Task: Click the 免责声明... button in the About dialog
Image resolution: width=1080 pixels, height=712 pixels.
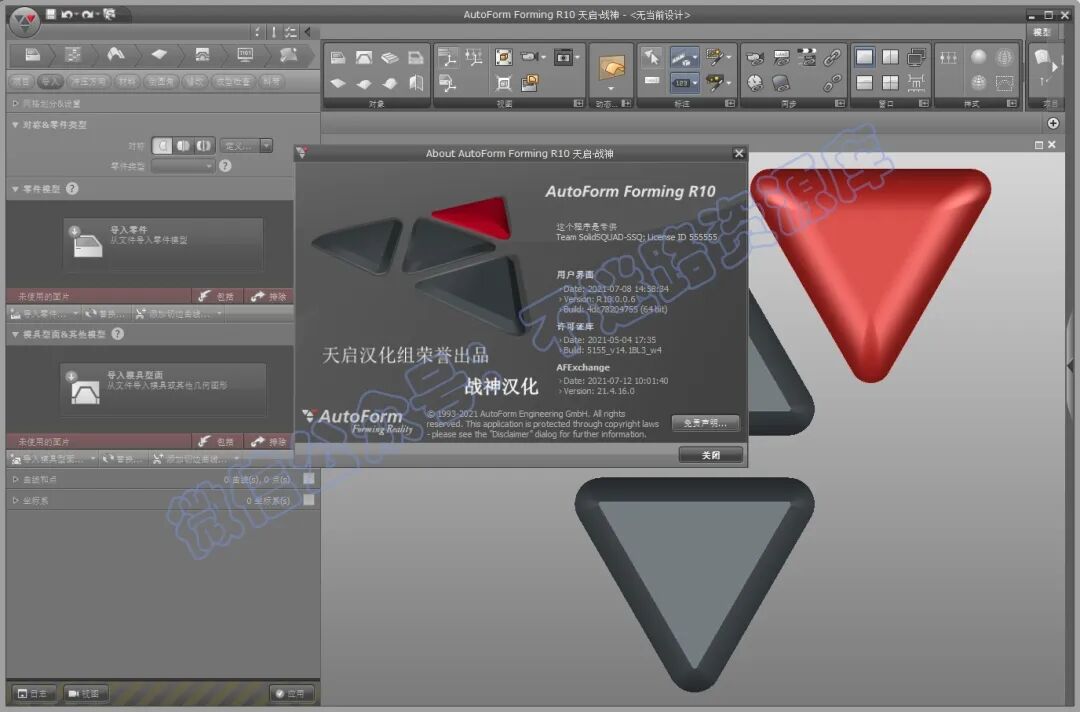Action: pyautogui.click(x=705, y=423)
